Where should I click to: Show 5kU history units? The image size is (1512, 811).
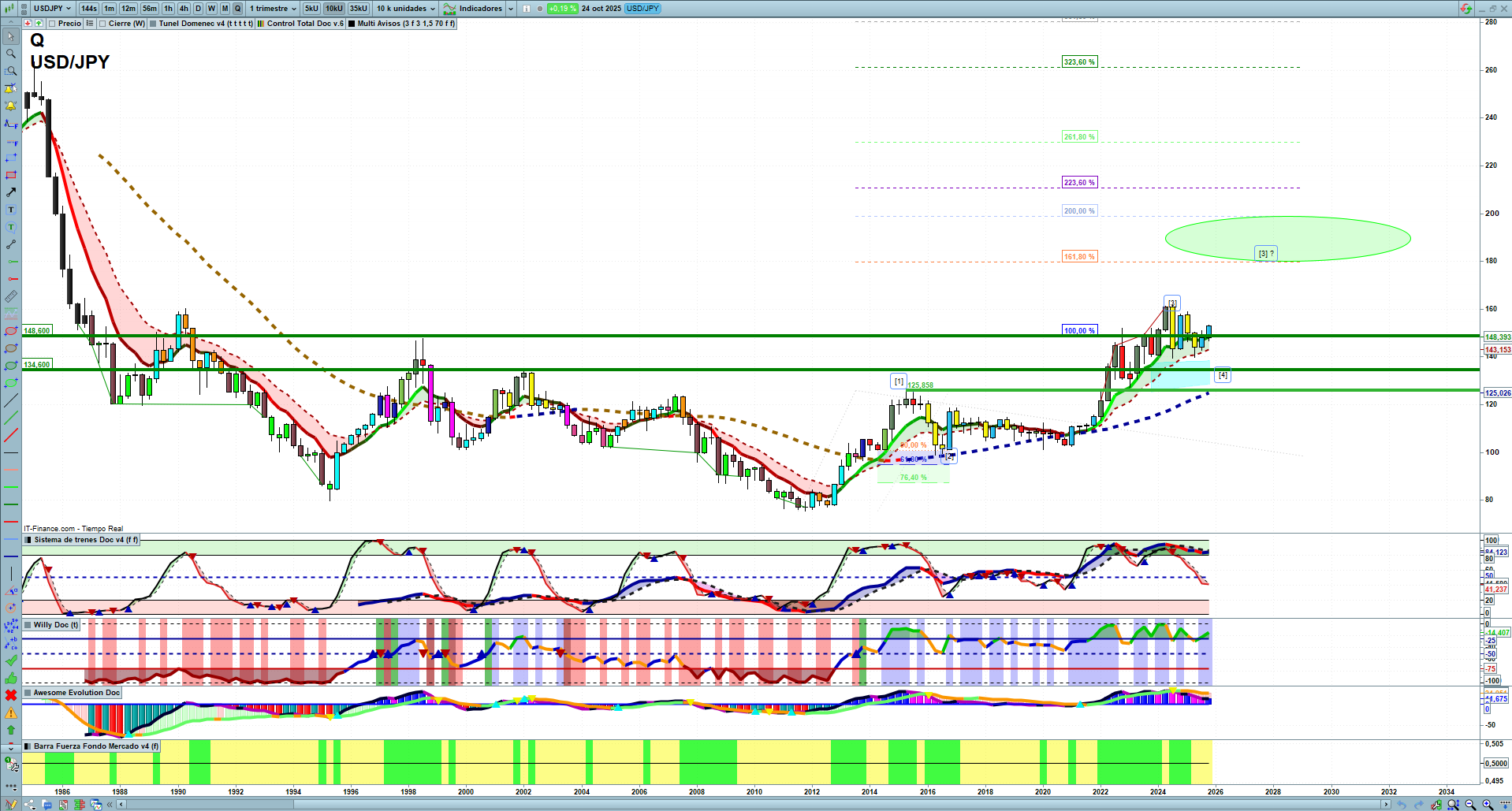pos(311,9)
